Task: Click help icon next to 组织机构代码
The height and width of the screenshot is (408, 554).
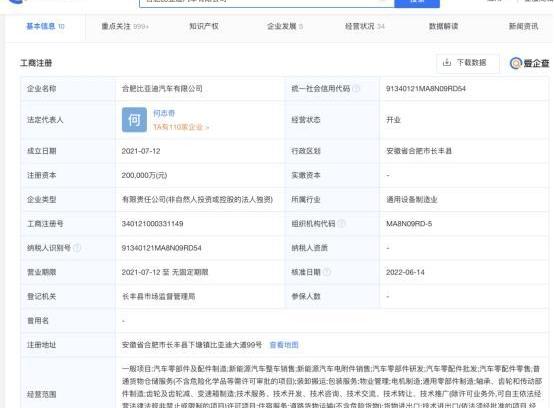Action: [341, 224]
